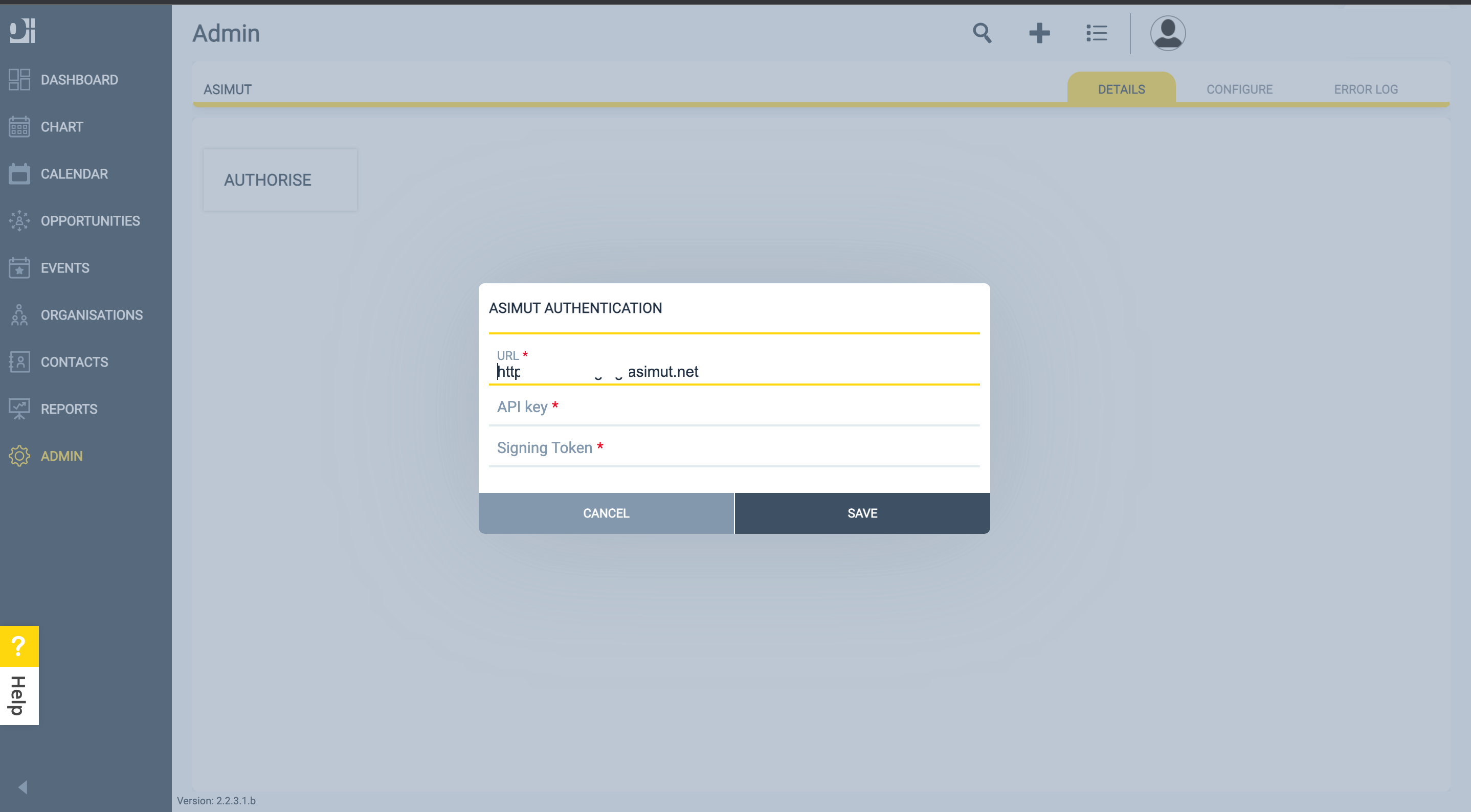Open the list view icon
The width and height of the screenshot is (1471, 812).
pyautogui.click(x=1097, y=33)
